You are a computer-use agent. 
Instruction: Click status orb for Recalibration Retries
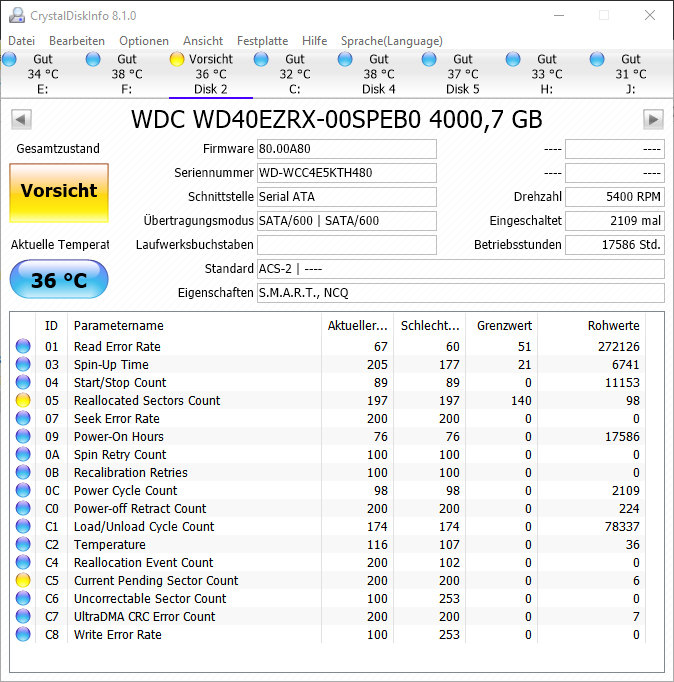tap(23, 472)
